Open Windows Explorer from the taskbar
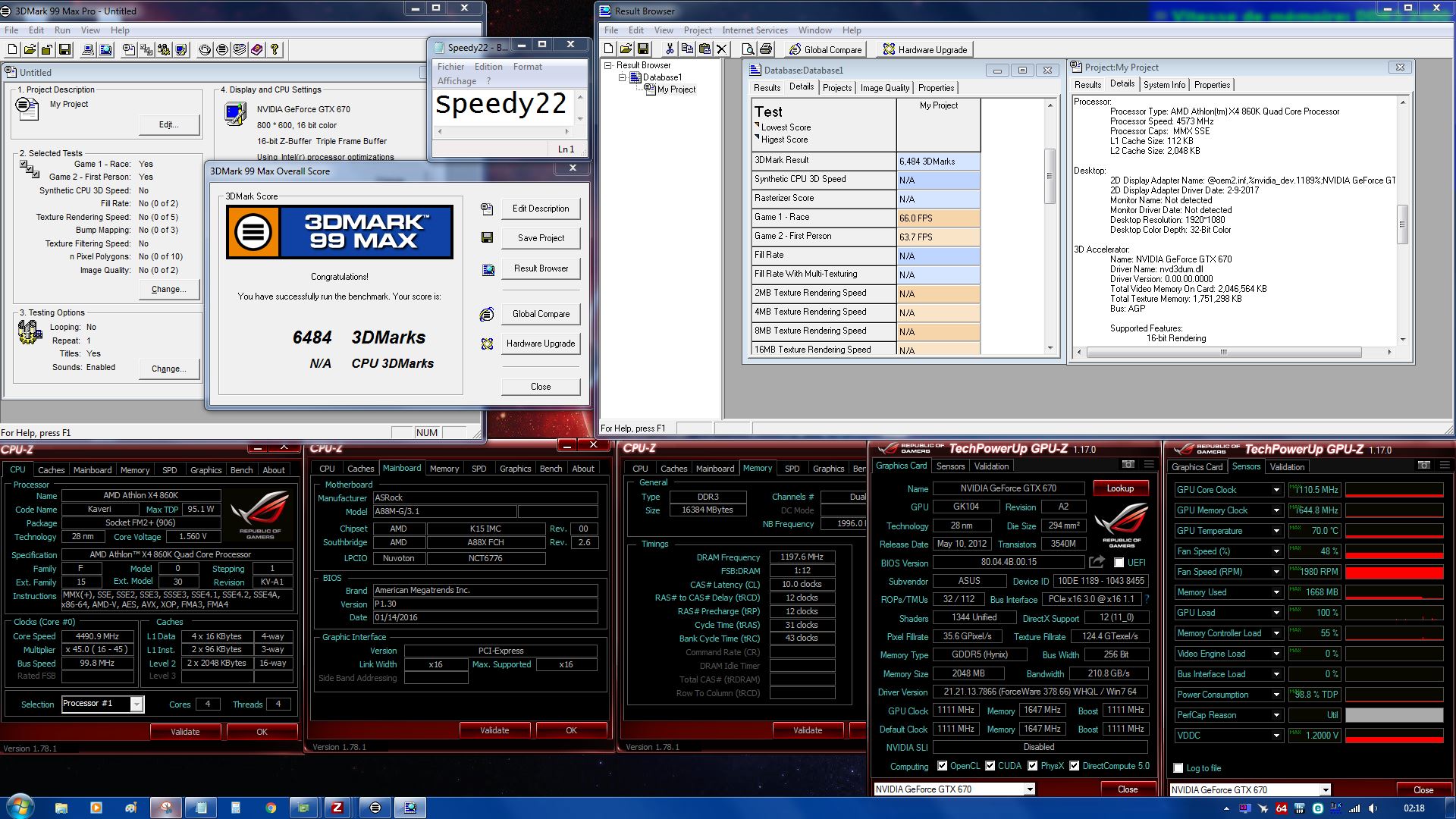 (x=61, y=808)
